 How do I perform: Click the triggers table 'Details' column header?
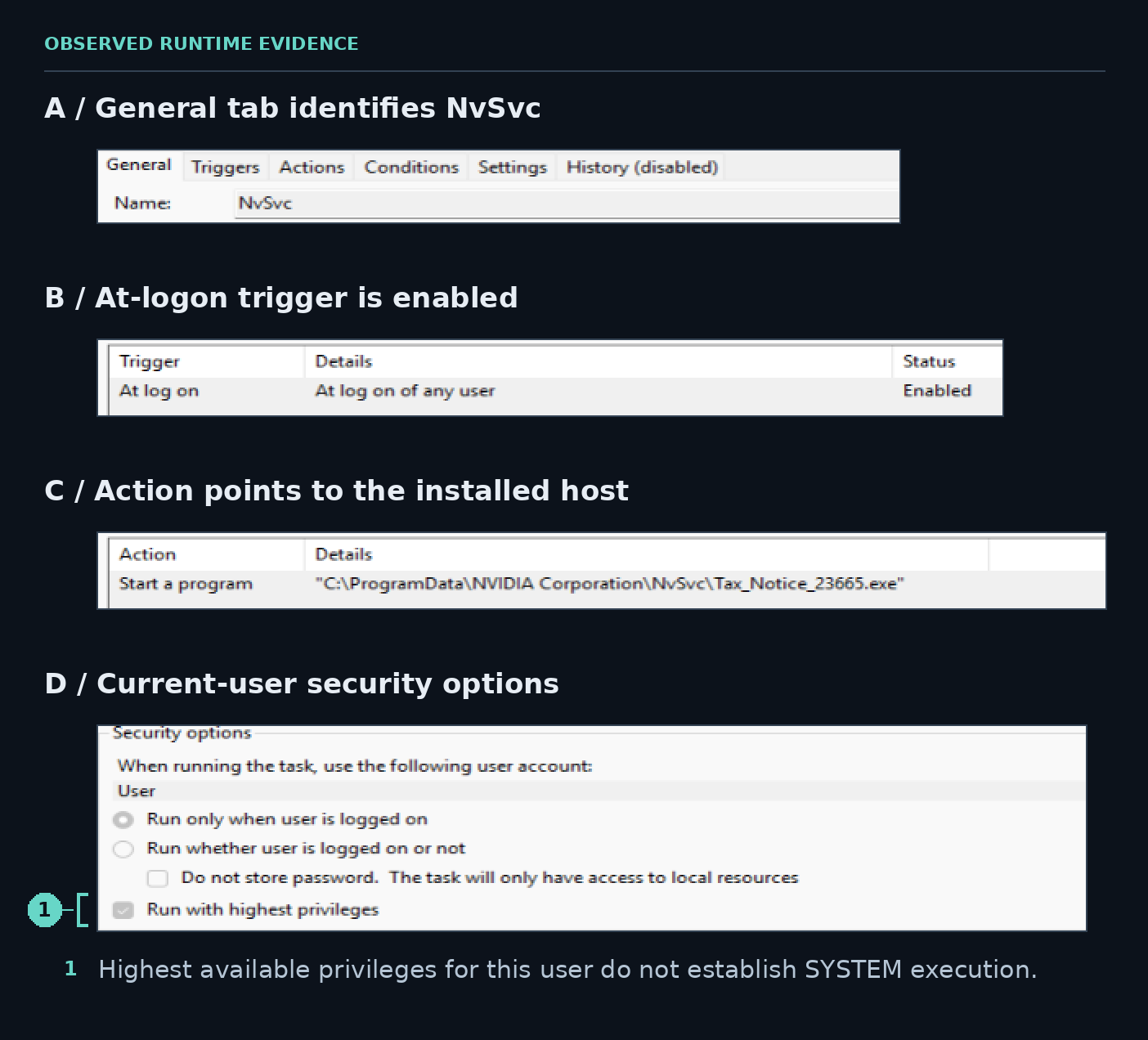click(599, 361)
